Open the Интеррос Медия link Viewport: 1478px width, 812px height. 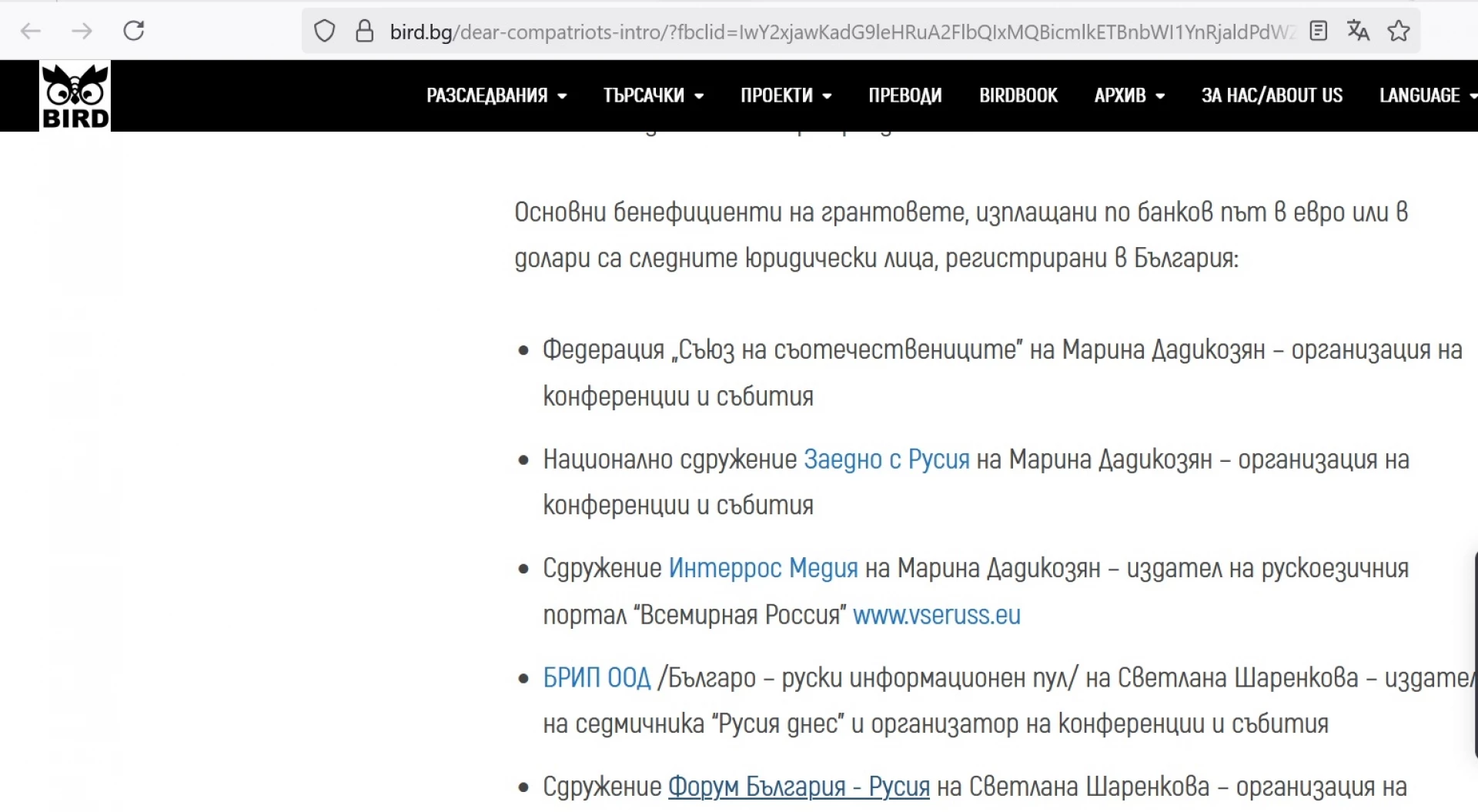click(x=763, y=569)
